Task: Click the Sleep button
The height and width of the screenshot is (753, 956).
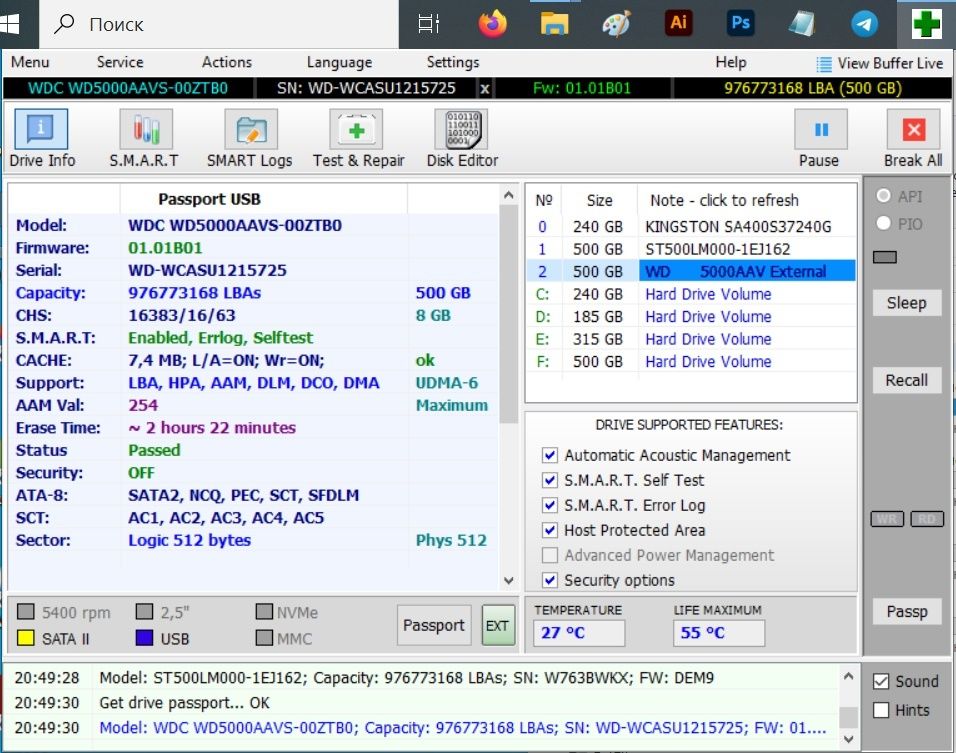Action: point(907,303)
